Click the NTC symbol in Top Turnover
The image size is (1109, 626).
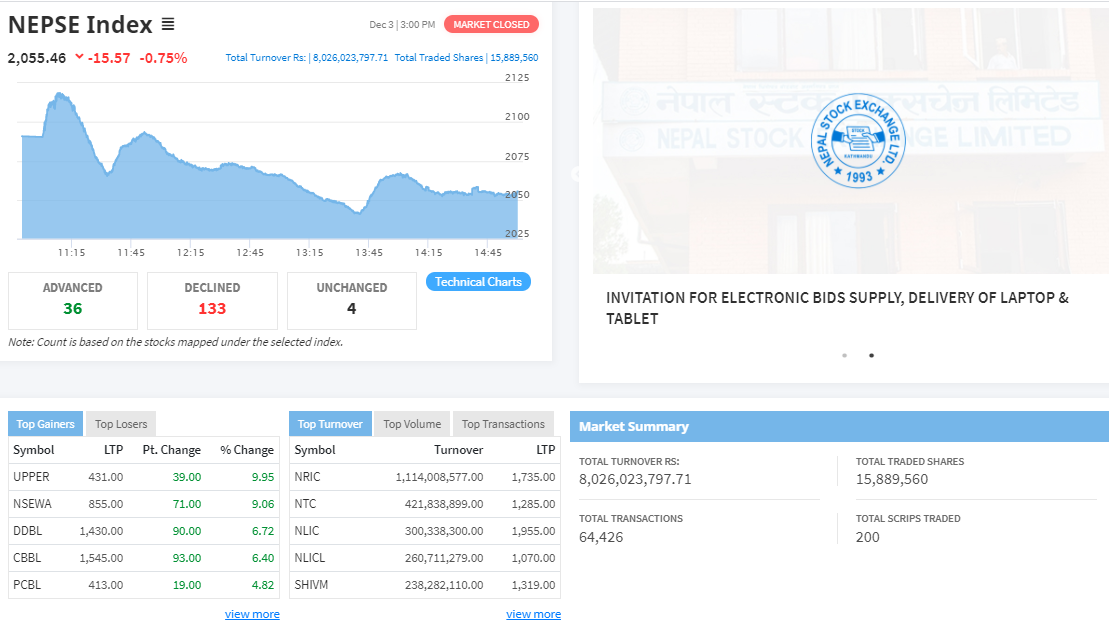tap(305, 504)
